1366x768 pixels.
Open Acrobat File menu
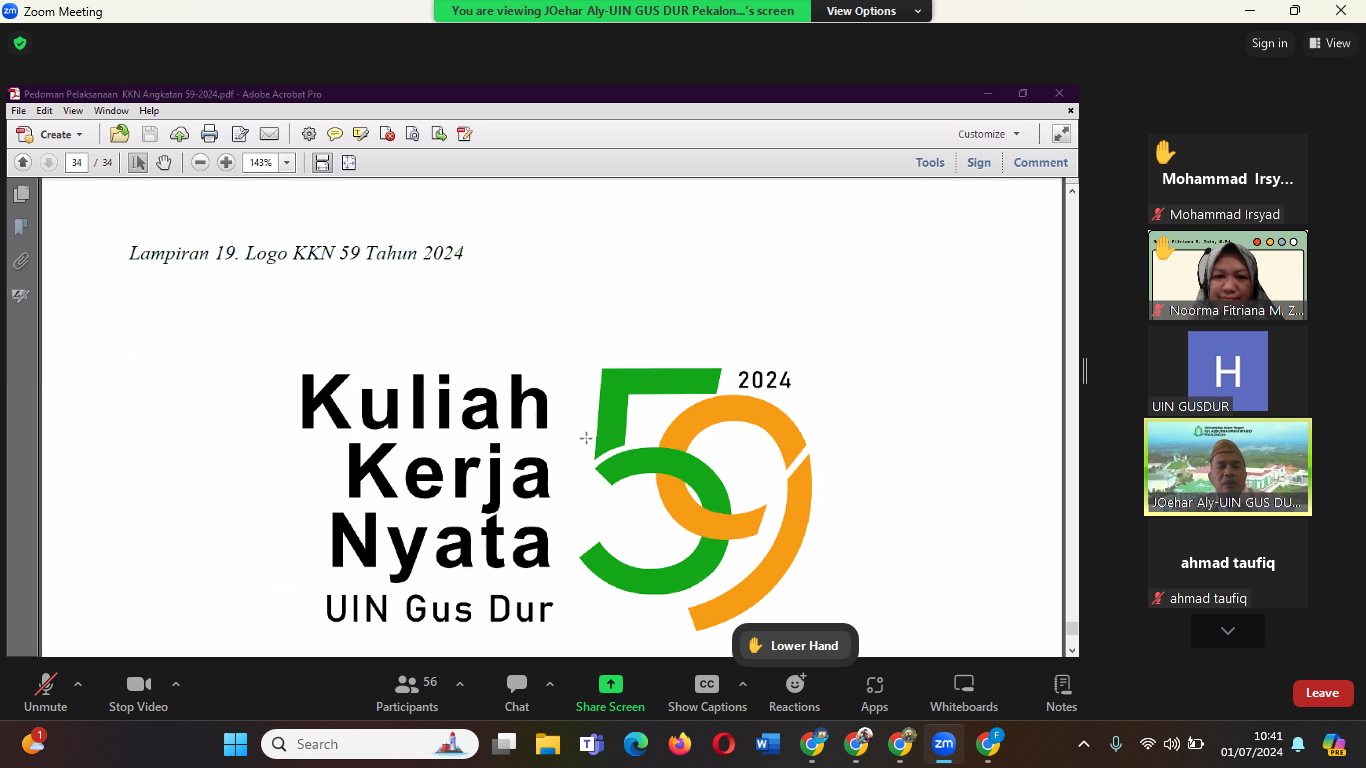click(x=19, y=111)
